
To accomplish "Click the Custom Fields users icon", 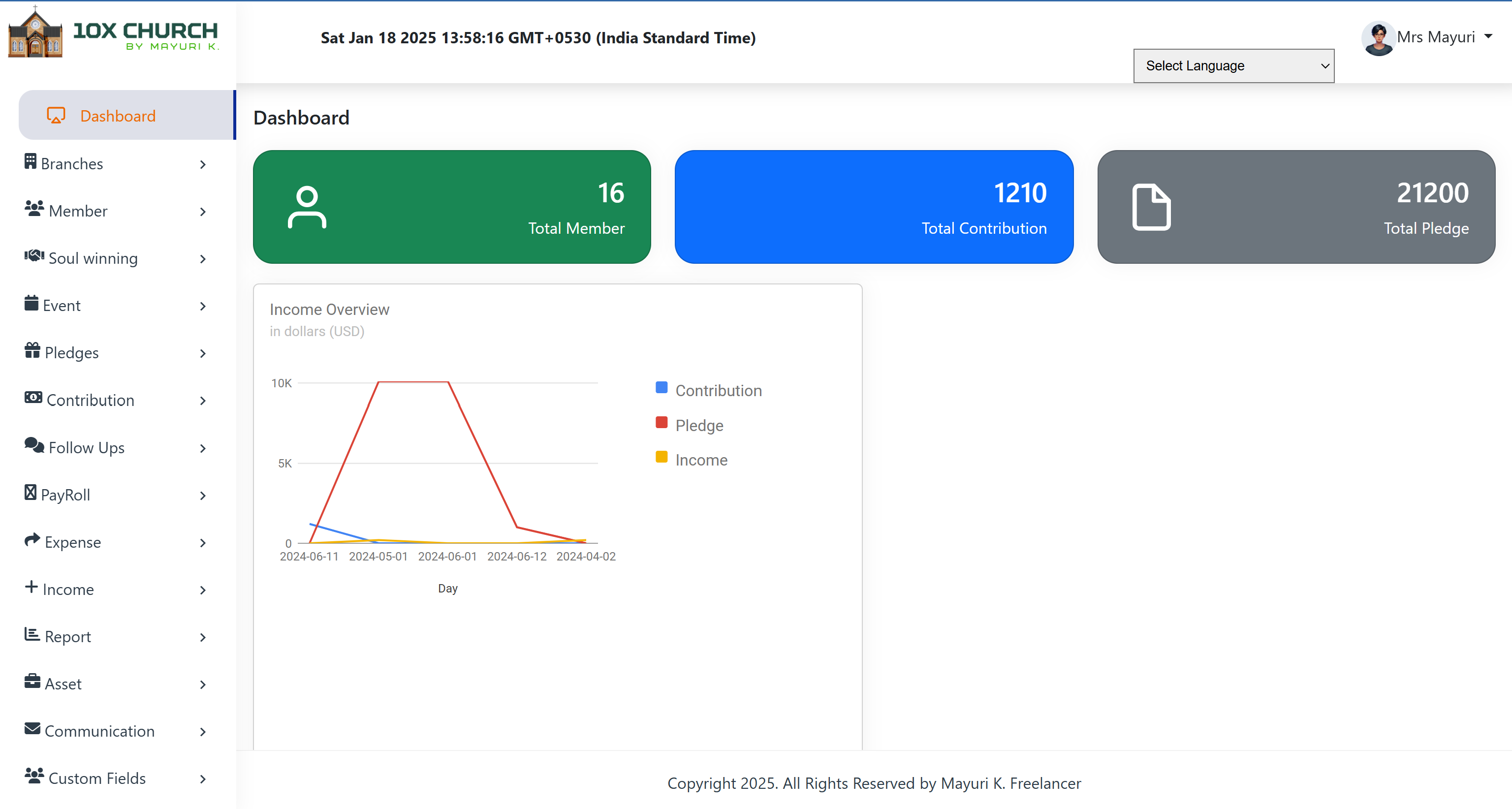I will pyautogui.click(x=34, y=776).
